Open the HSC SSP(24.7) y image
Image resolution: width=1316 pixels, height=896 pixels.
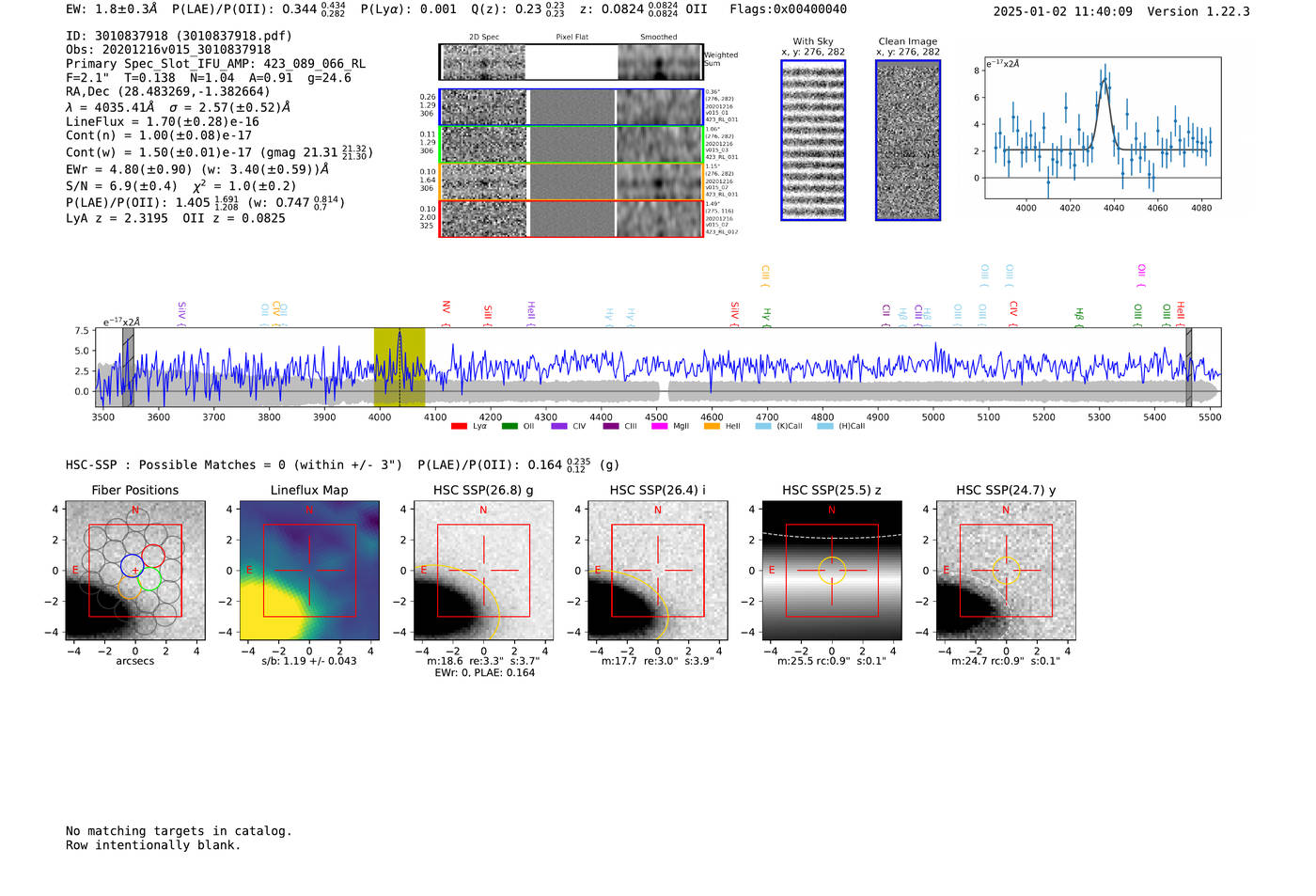[x=1006, y=571]
